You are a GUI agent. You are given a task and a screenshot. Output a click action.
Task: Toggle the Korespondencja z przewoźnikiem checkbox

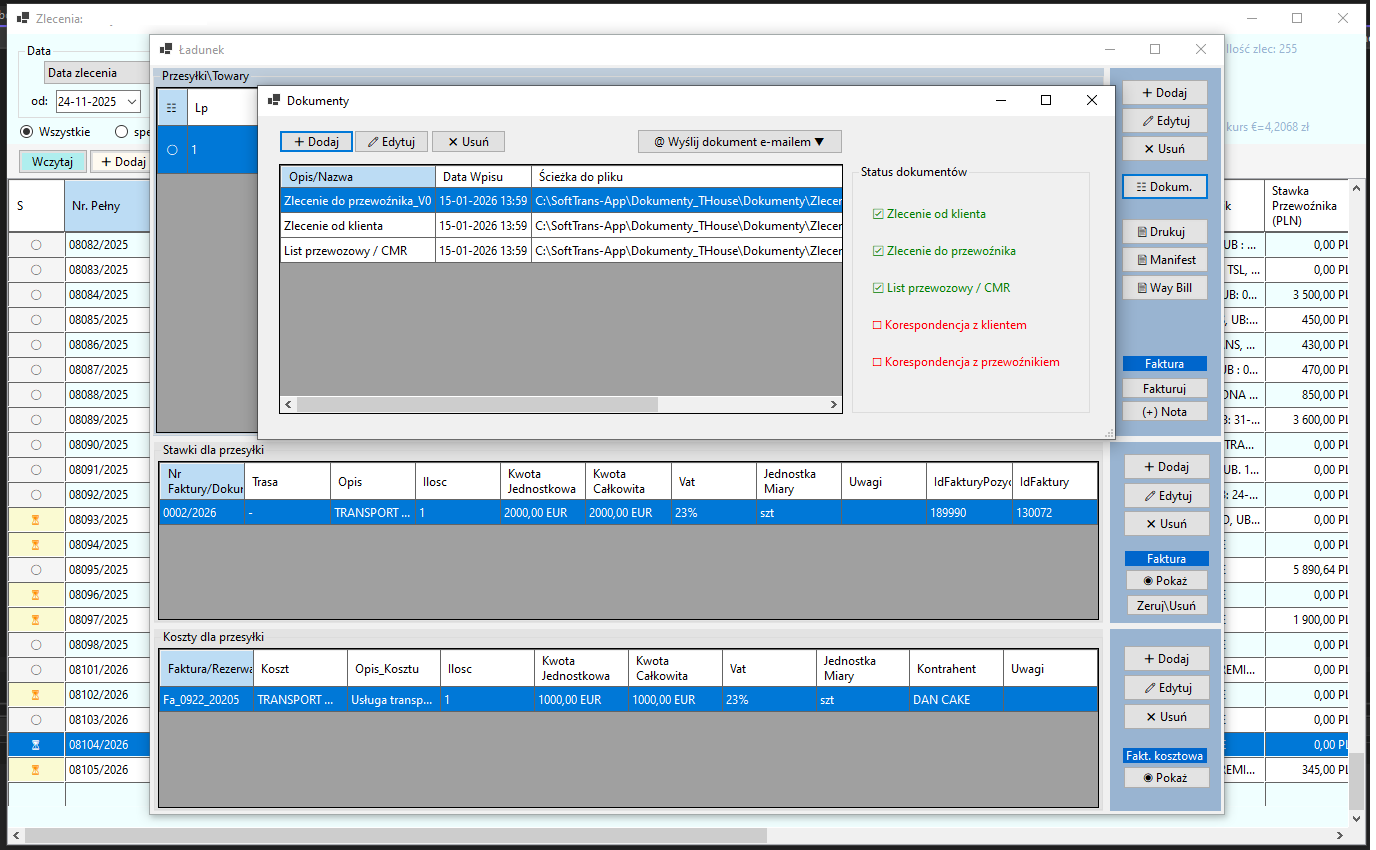tap(878, 362)
